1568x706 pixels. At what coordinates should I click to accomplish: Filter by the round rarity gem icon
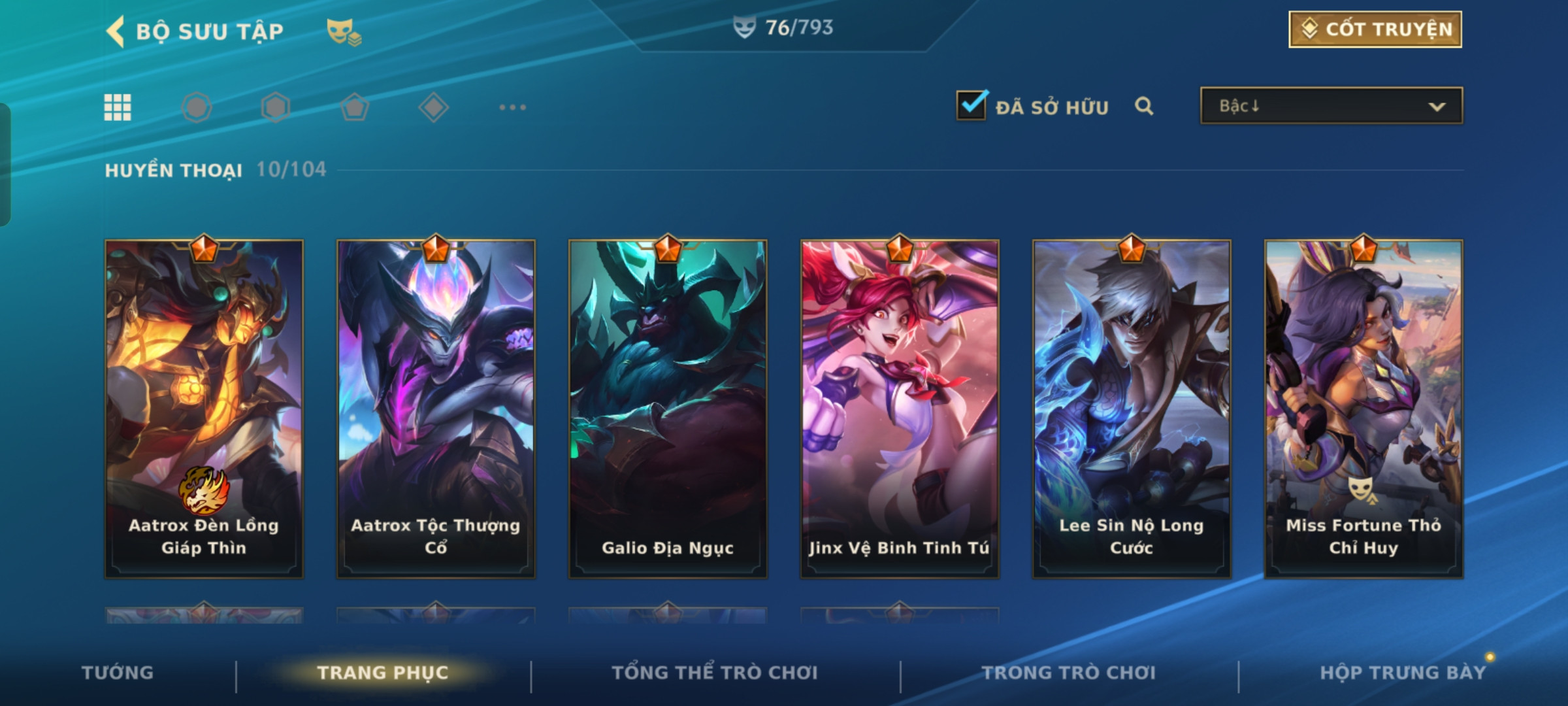click(x=197, y=107)
